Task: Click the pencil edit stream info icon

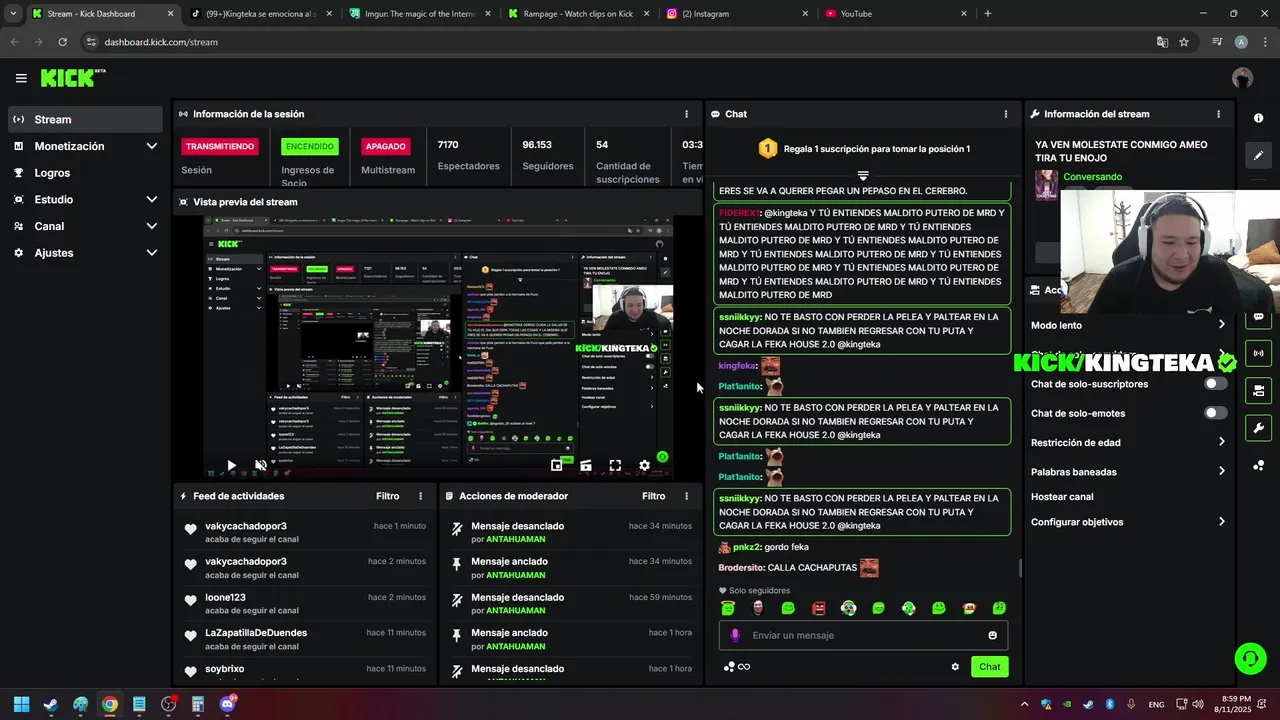Action: pyautogui.click(x=1258, y=155)
